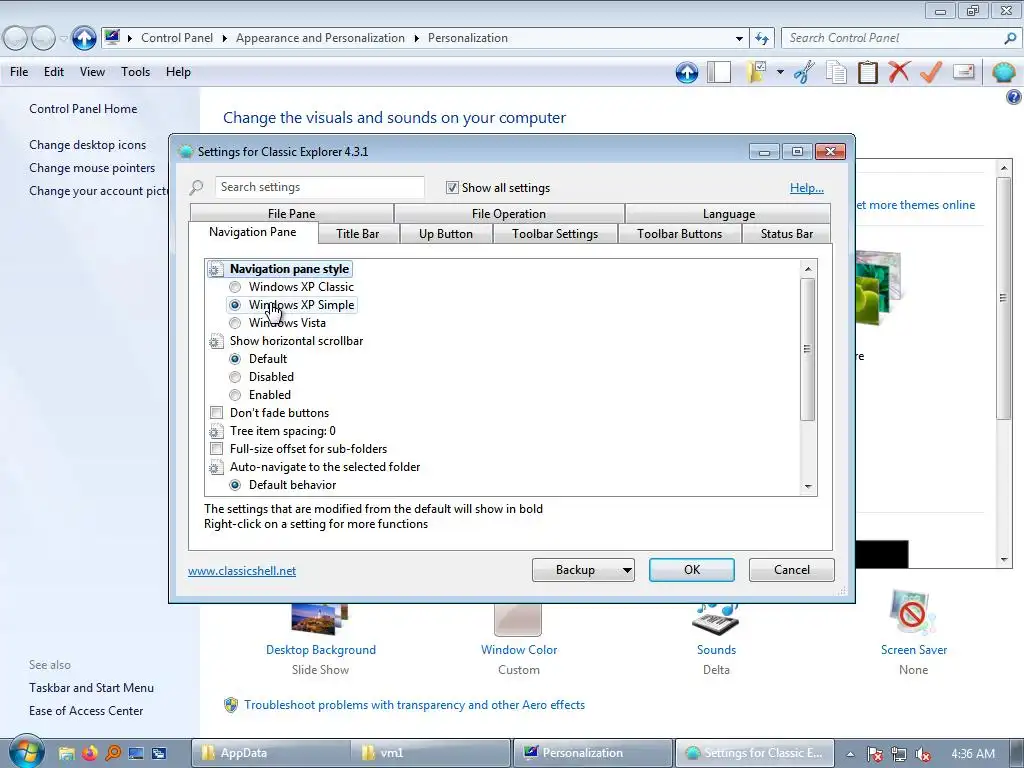The height and width of the screenshot is (768, 1024).
Task: Switch to the File Pane tab
Action: (x=291, y=214)
